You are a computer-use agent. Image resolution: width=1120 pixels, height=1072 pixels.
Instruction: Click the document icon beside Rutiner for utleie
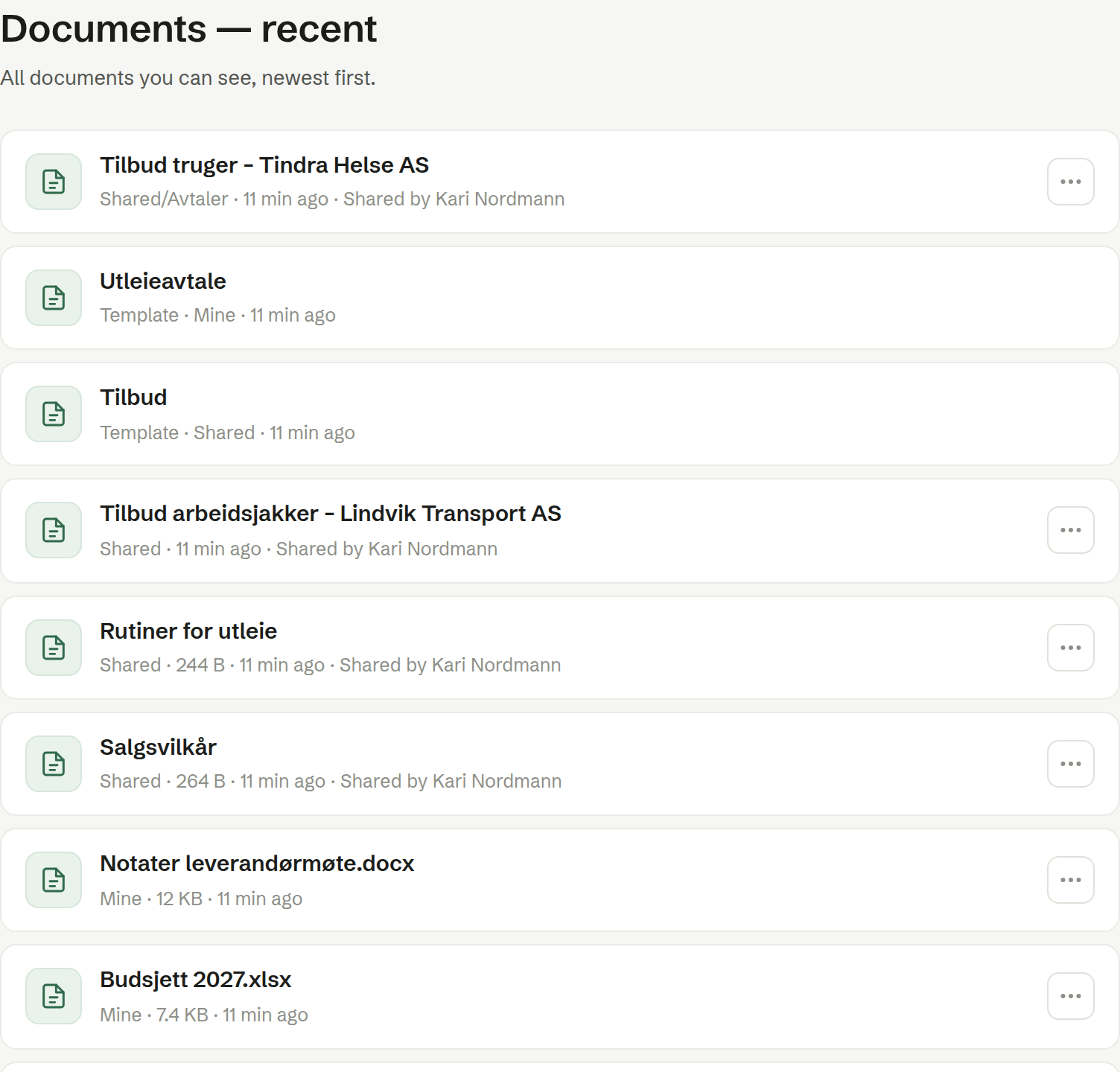[54, 648]
